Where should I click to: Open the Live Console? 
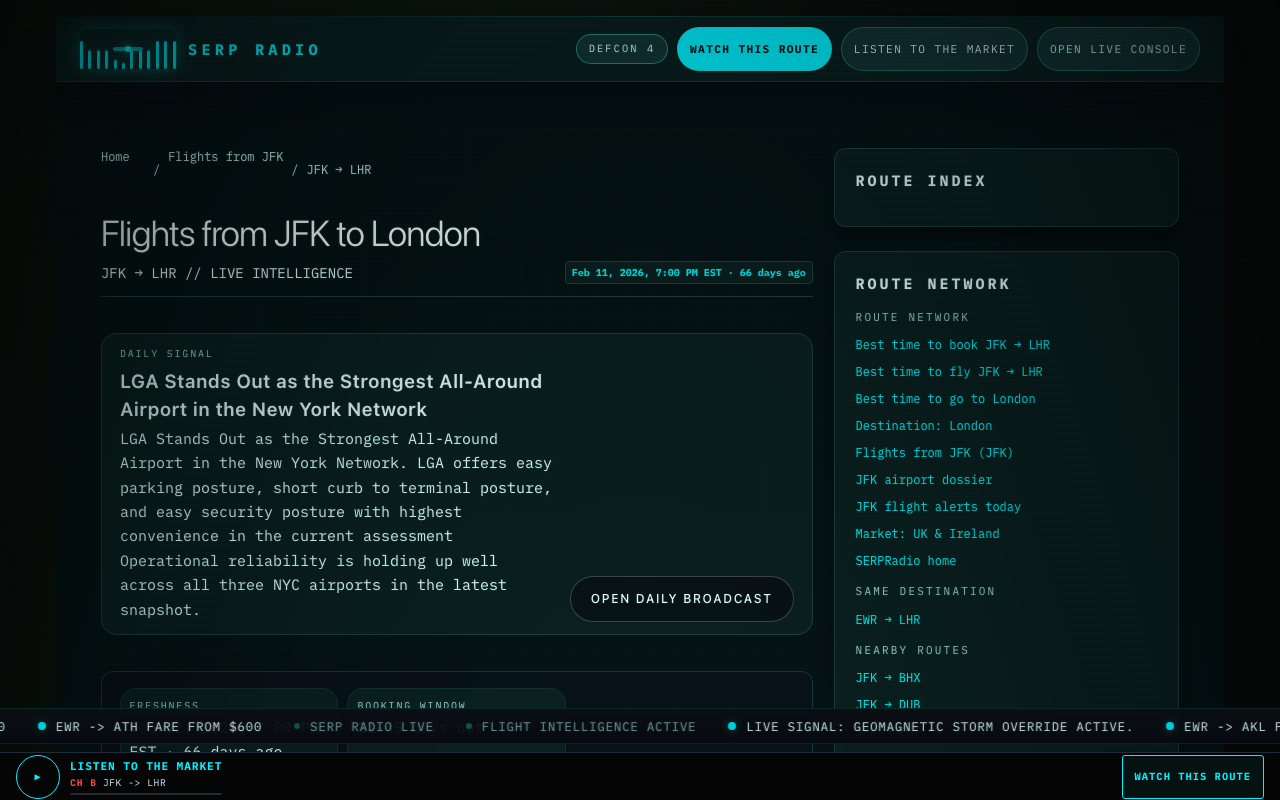(1117, 49)
